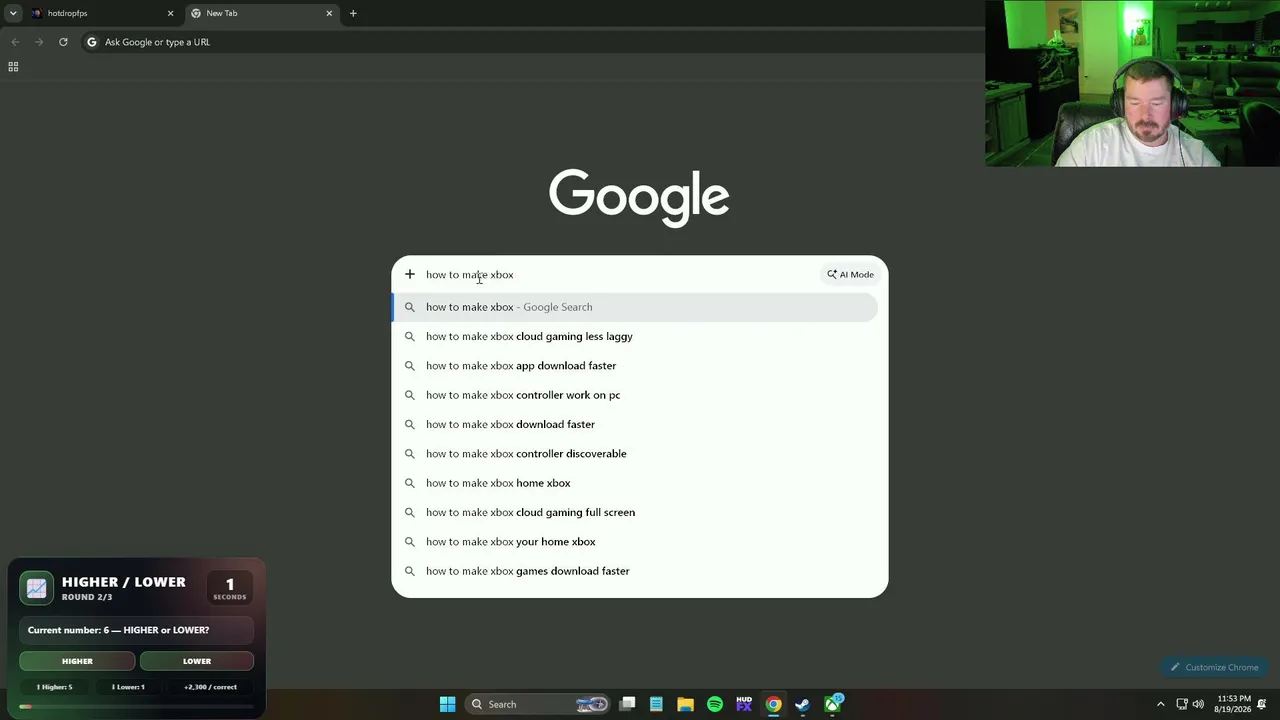
Task: Go back to the previous page
Action: point(15,42)
